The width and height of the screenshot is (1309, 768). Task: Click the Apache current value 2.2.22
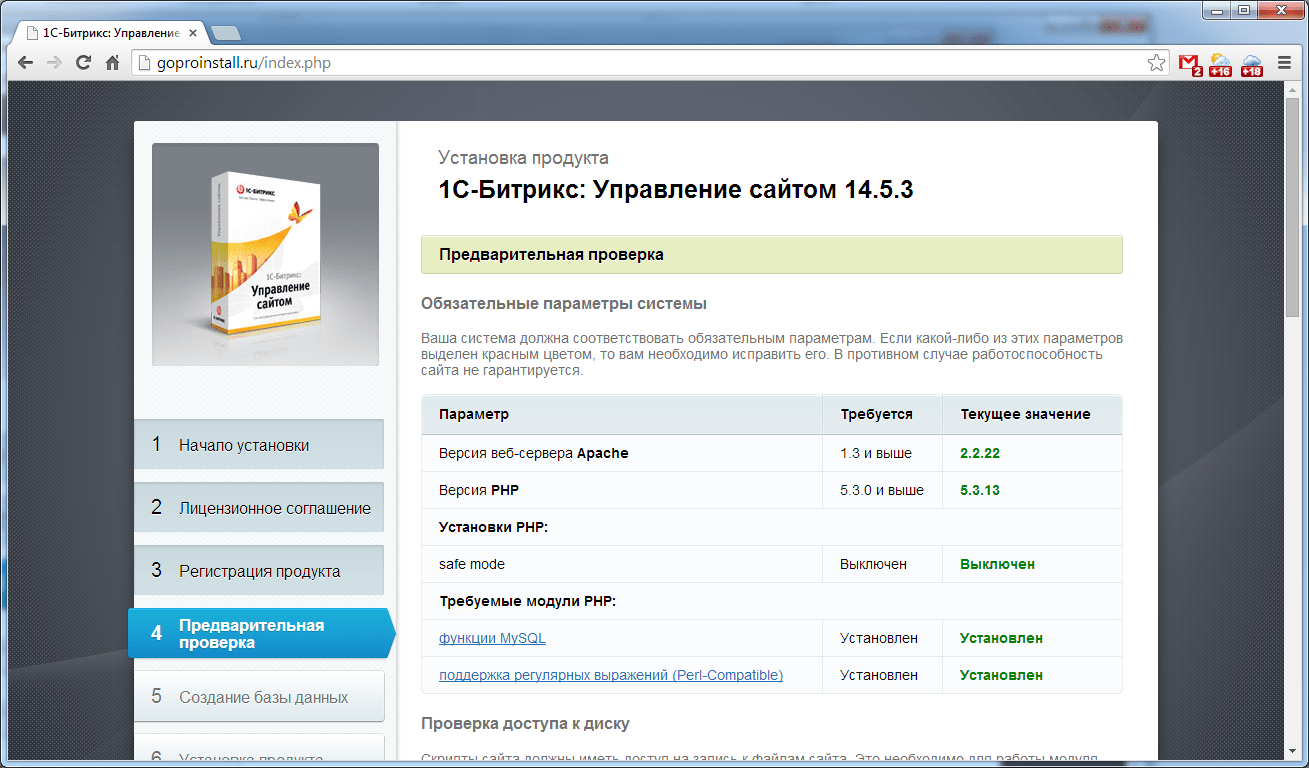(980, 453)
